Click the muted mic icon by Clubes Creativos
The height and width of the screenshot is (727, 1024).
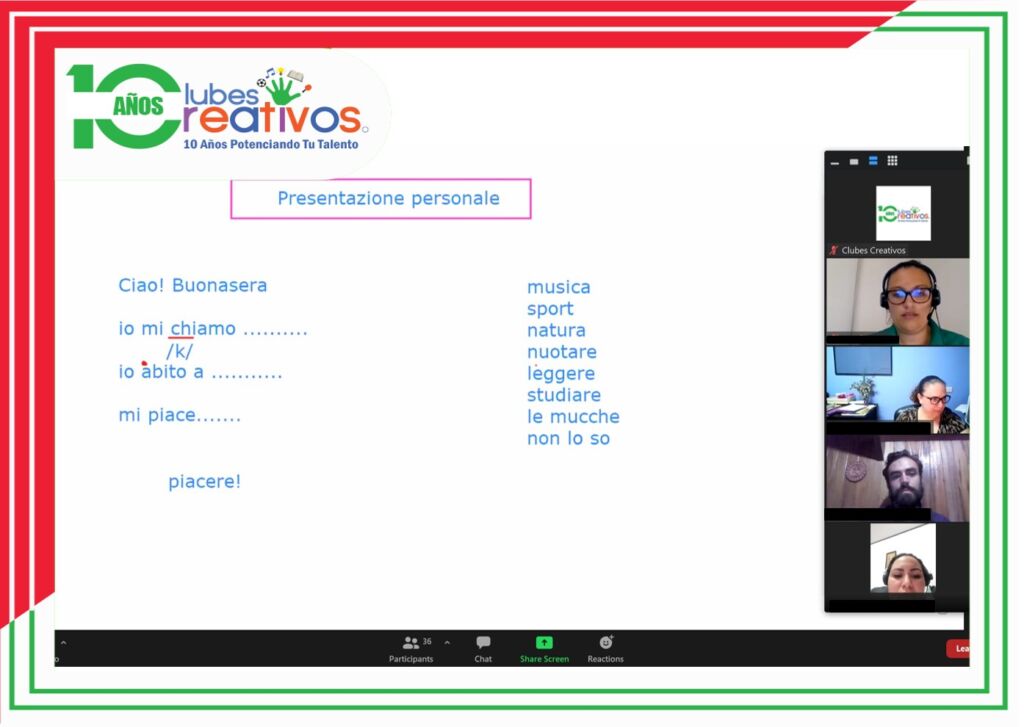pyautogui.click(x=834, y=250)
